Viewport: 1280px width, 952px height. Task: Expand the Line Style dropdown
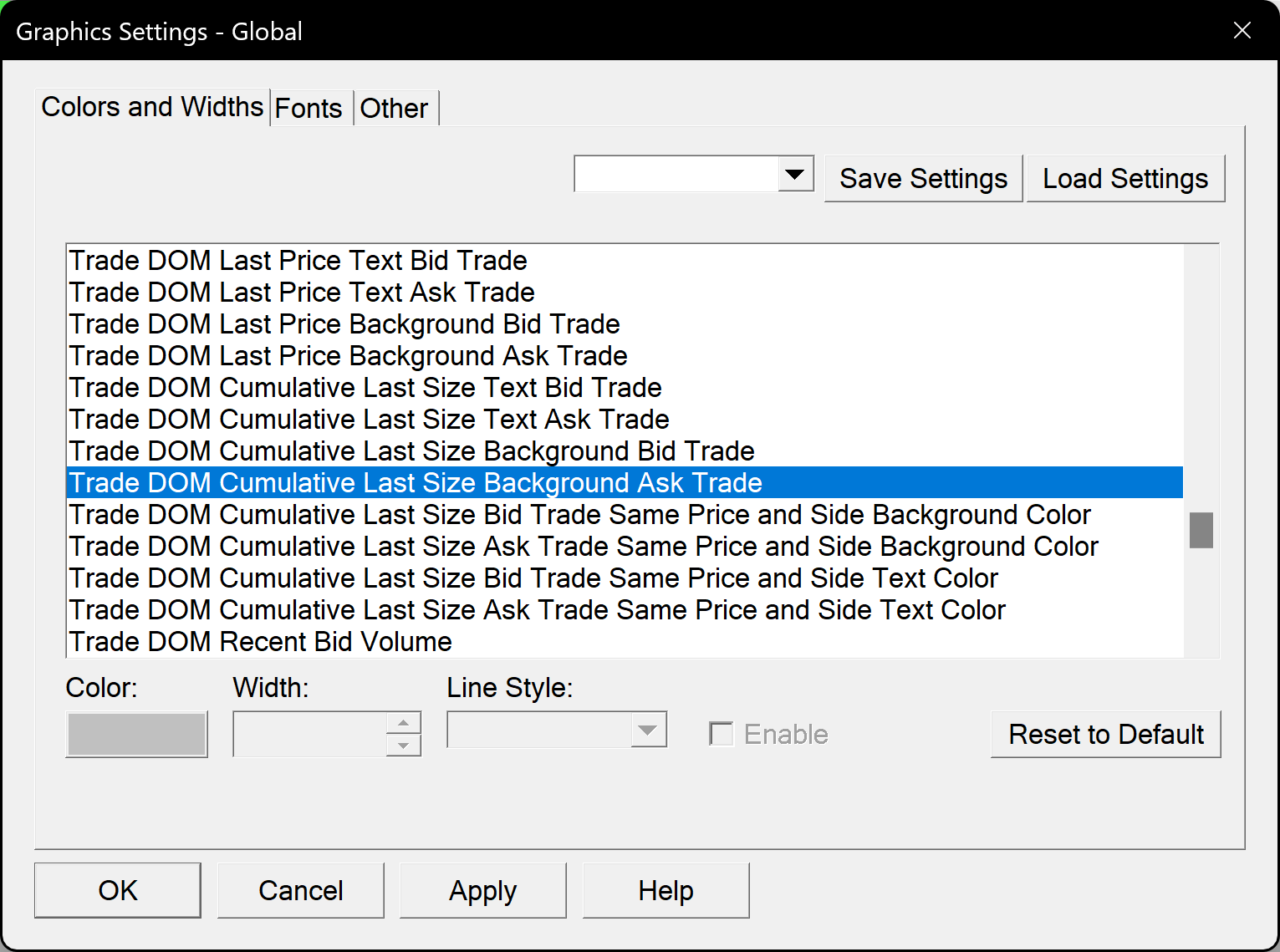click(647, 730)
